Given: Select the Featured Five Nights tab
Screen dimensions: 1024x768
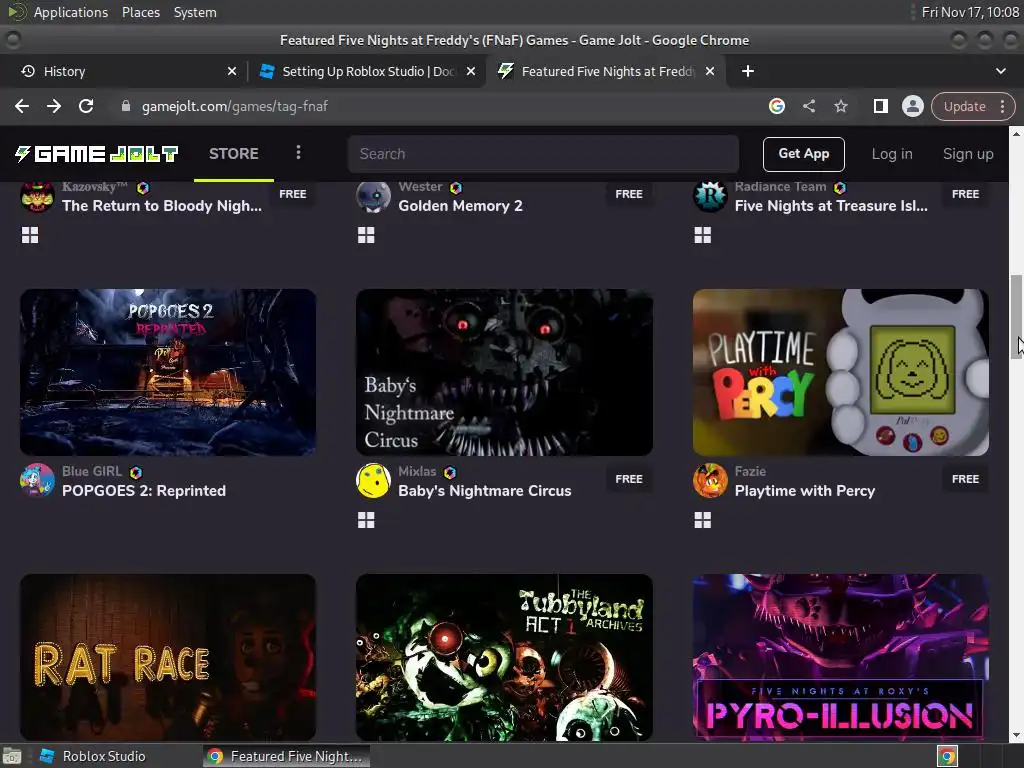Looking at the screenshot, I should (604, 71).
